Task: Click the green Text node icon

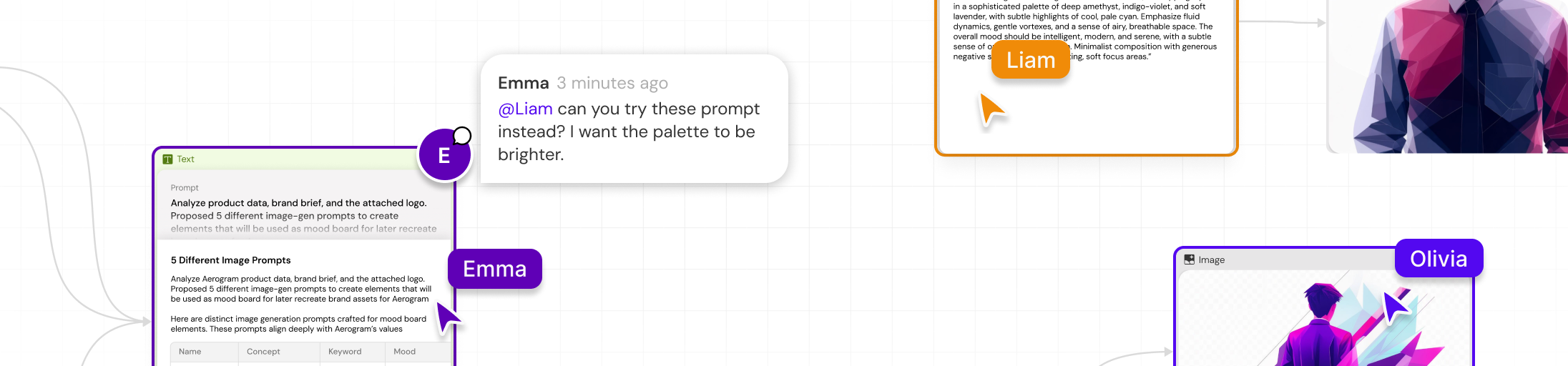Action: pos(167,159)
